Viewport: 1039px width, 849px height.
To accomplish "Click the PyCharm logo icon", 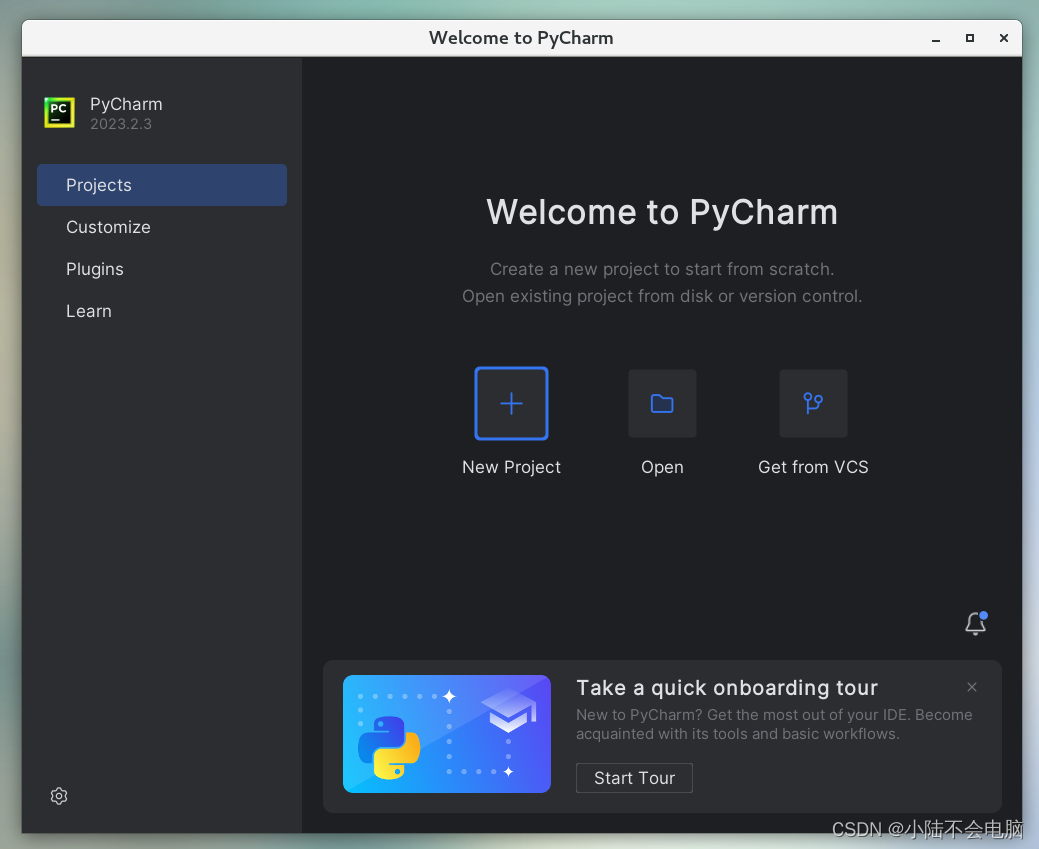I will click(60, 112).
